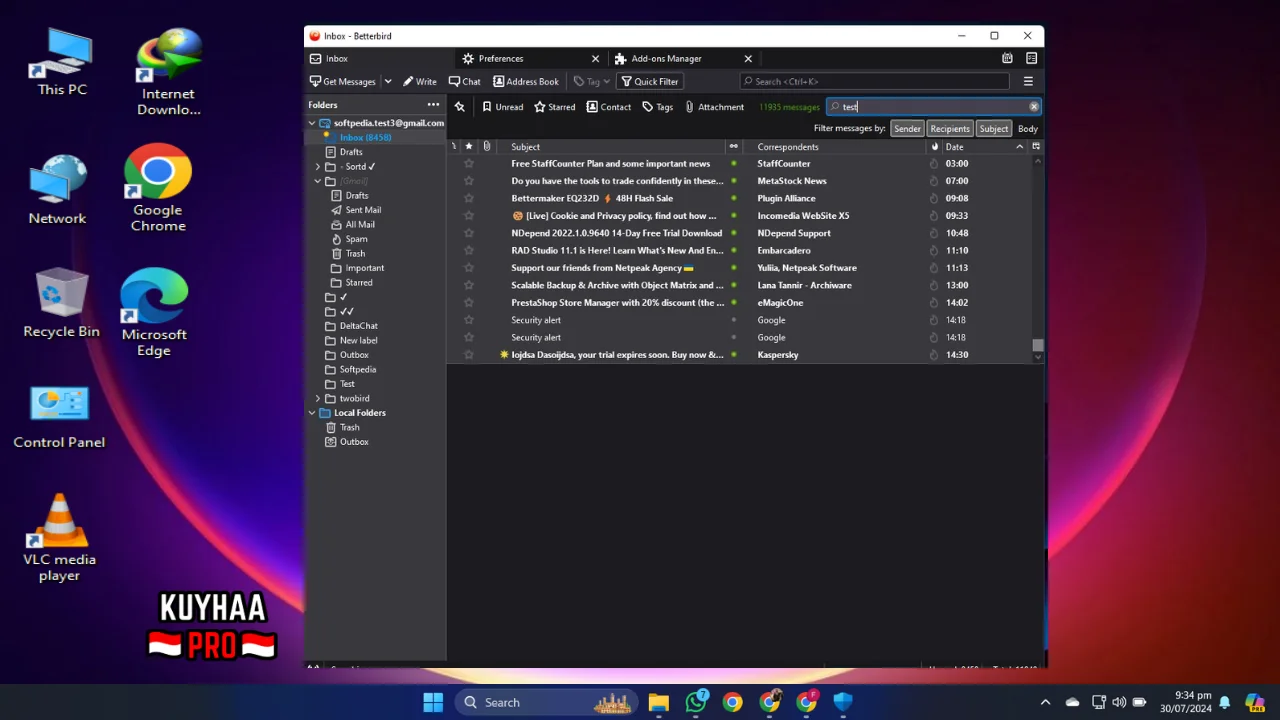Open Windows Security shield in taskbar

(x=843, y=702)
